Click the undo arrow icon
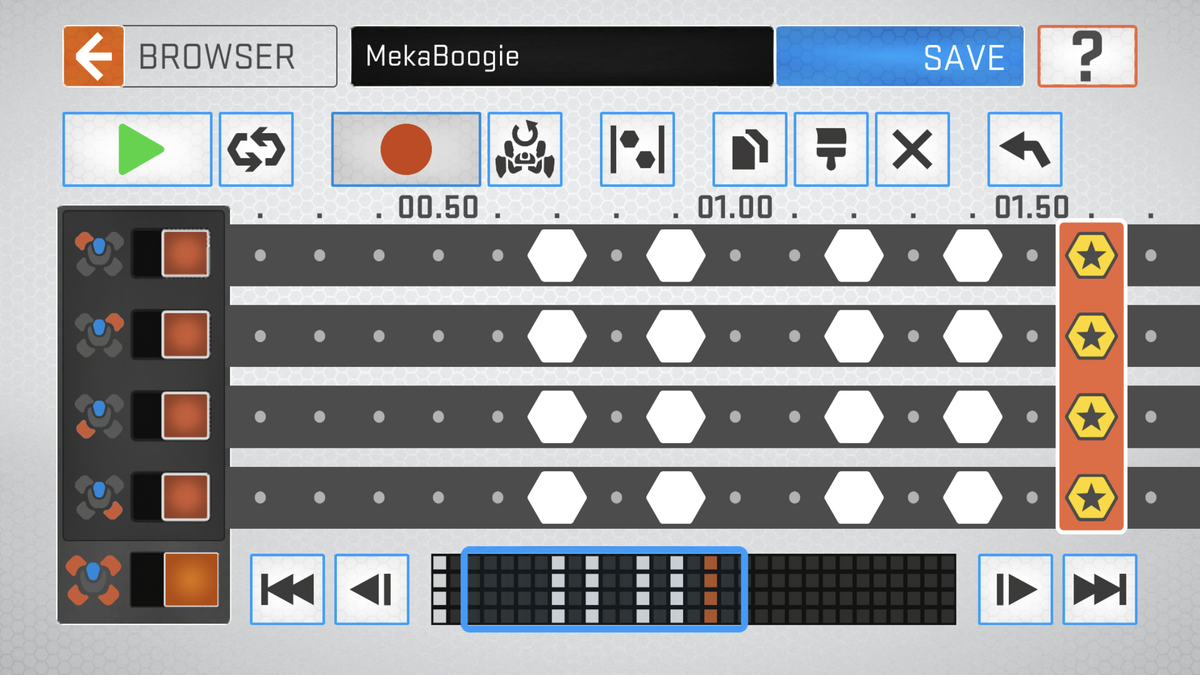 [1025, 150]
